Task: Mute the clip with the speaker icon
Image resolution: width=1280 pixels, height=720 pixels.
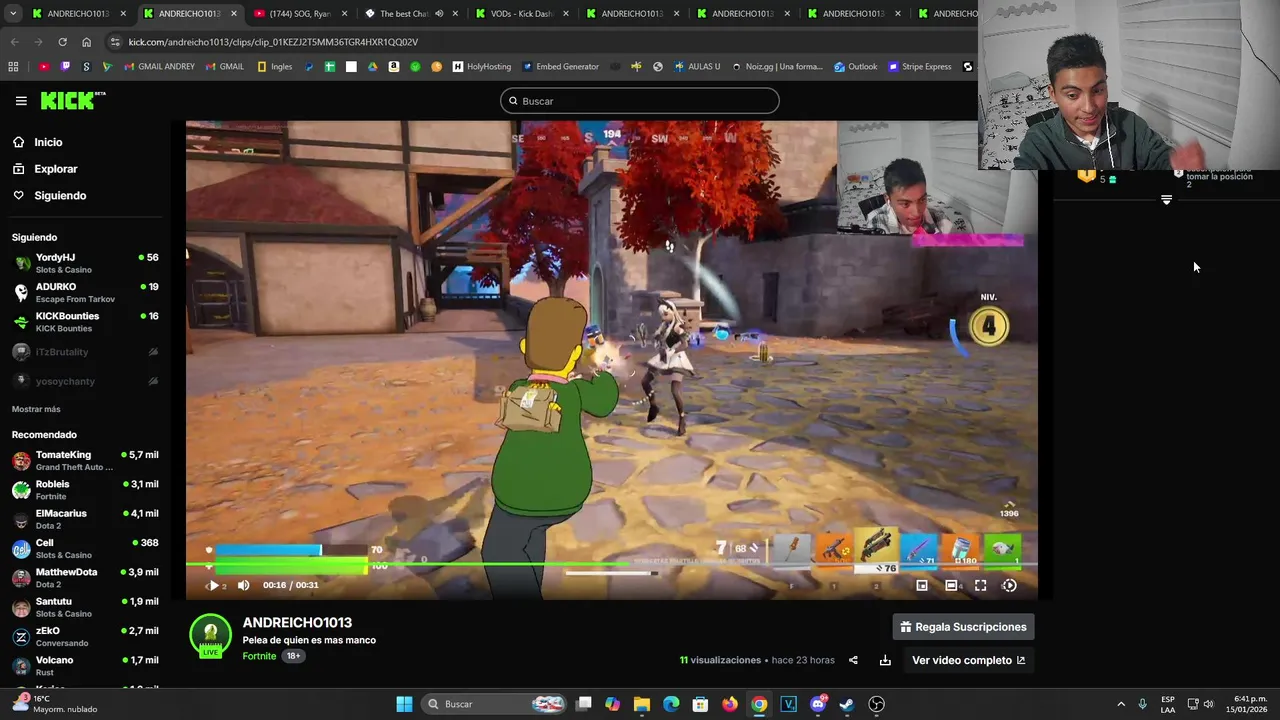Action: tap(243, 586)
